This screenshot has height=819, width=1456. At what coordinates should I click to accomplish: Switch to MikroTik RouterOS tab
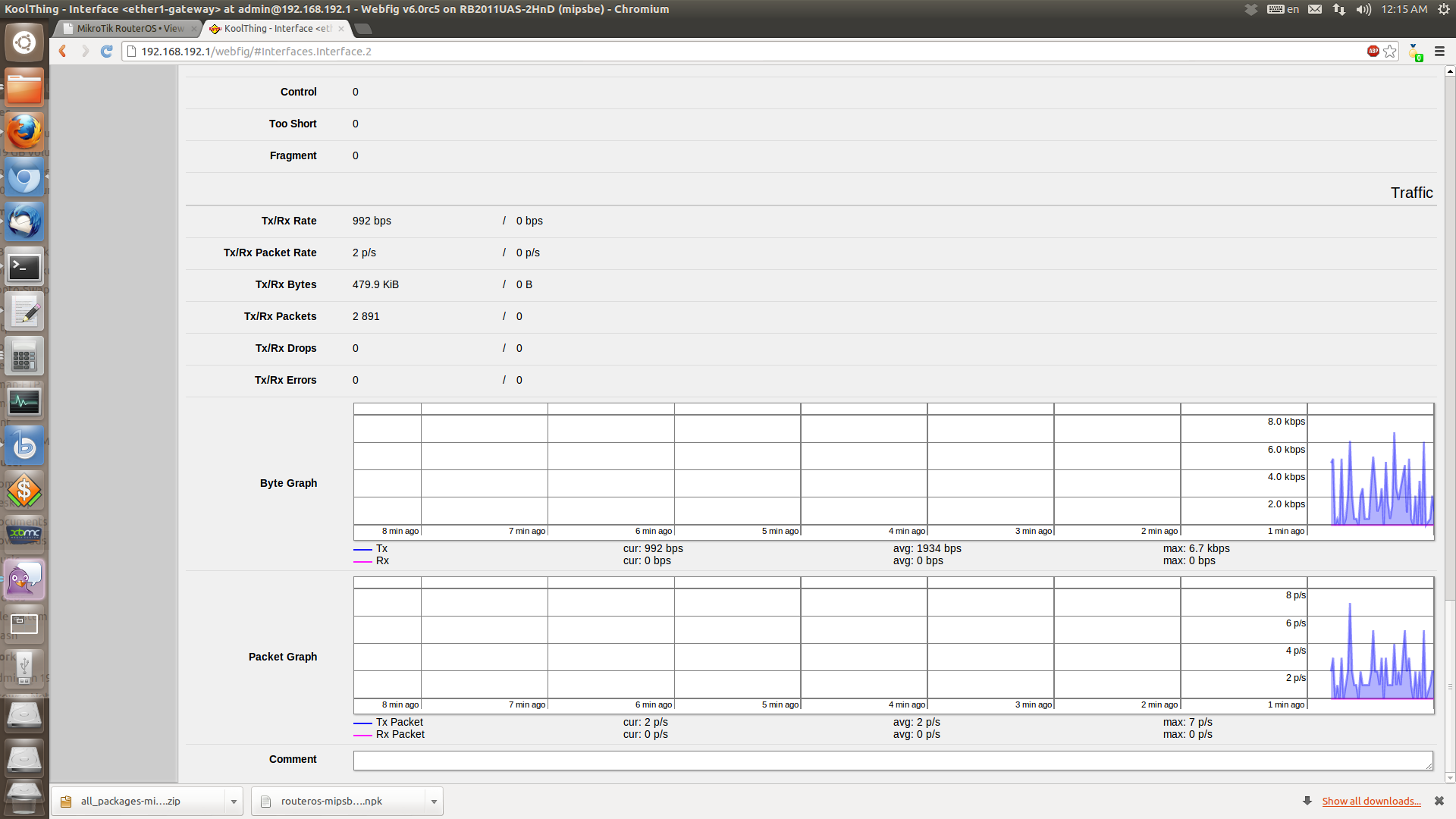click(129, 29)
